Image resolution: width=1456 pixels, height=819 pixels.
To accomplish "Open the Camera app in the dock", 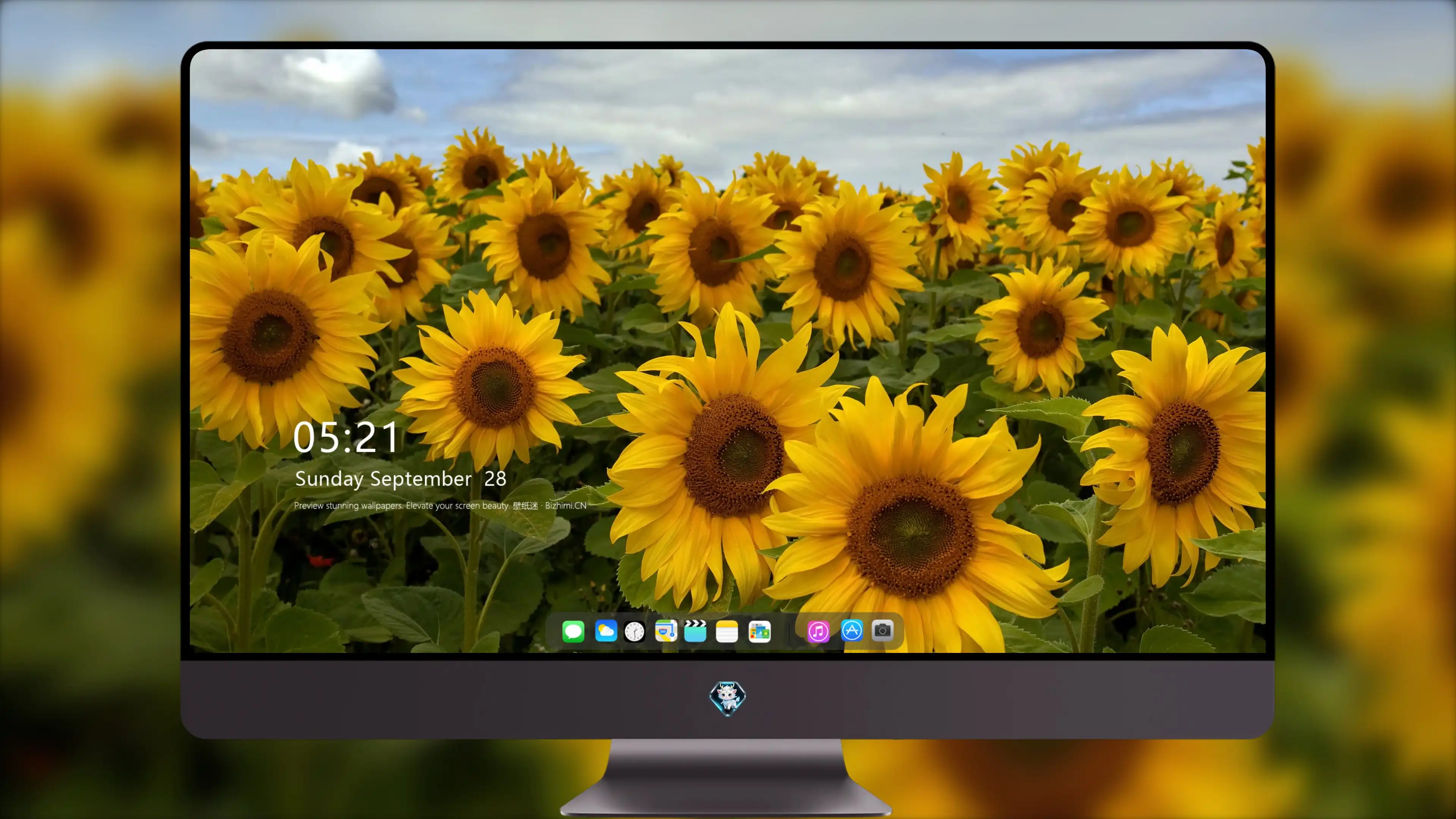I will 882,630.
